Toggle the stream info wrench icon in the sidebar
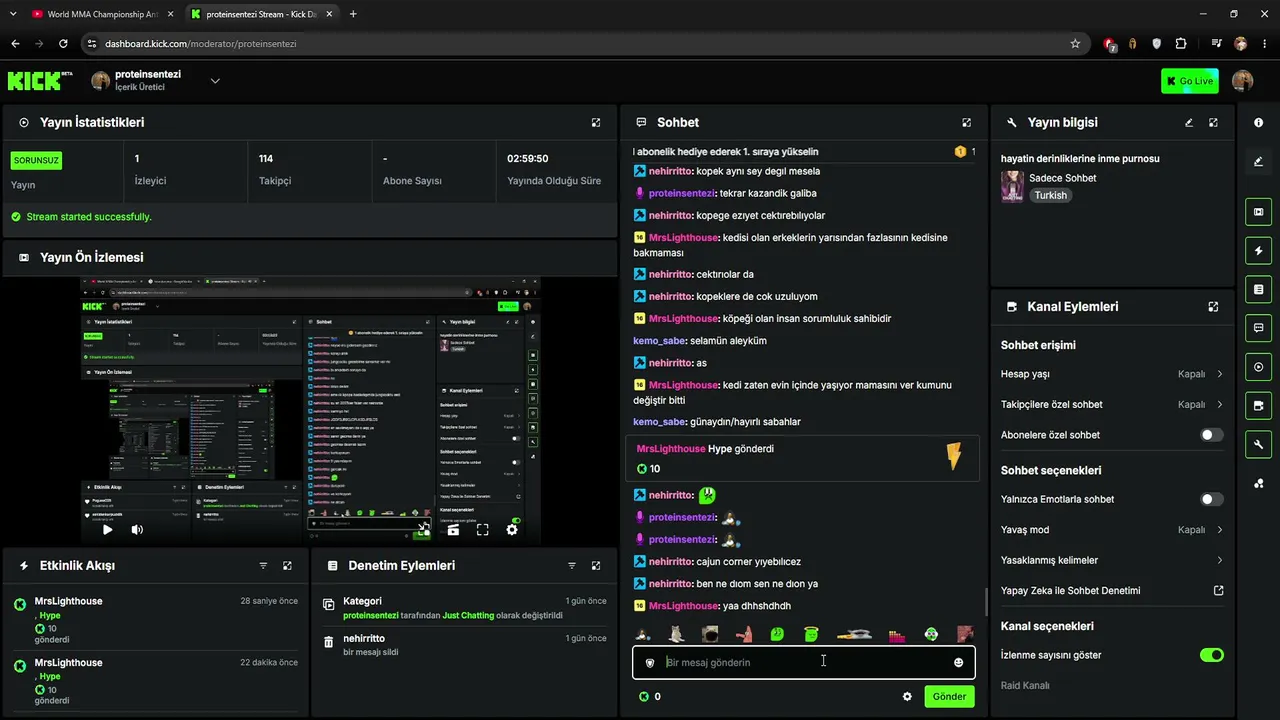Image resolution: width=1280 pixels, height=720 pixels. coord(1258,445)
